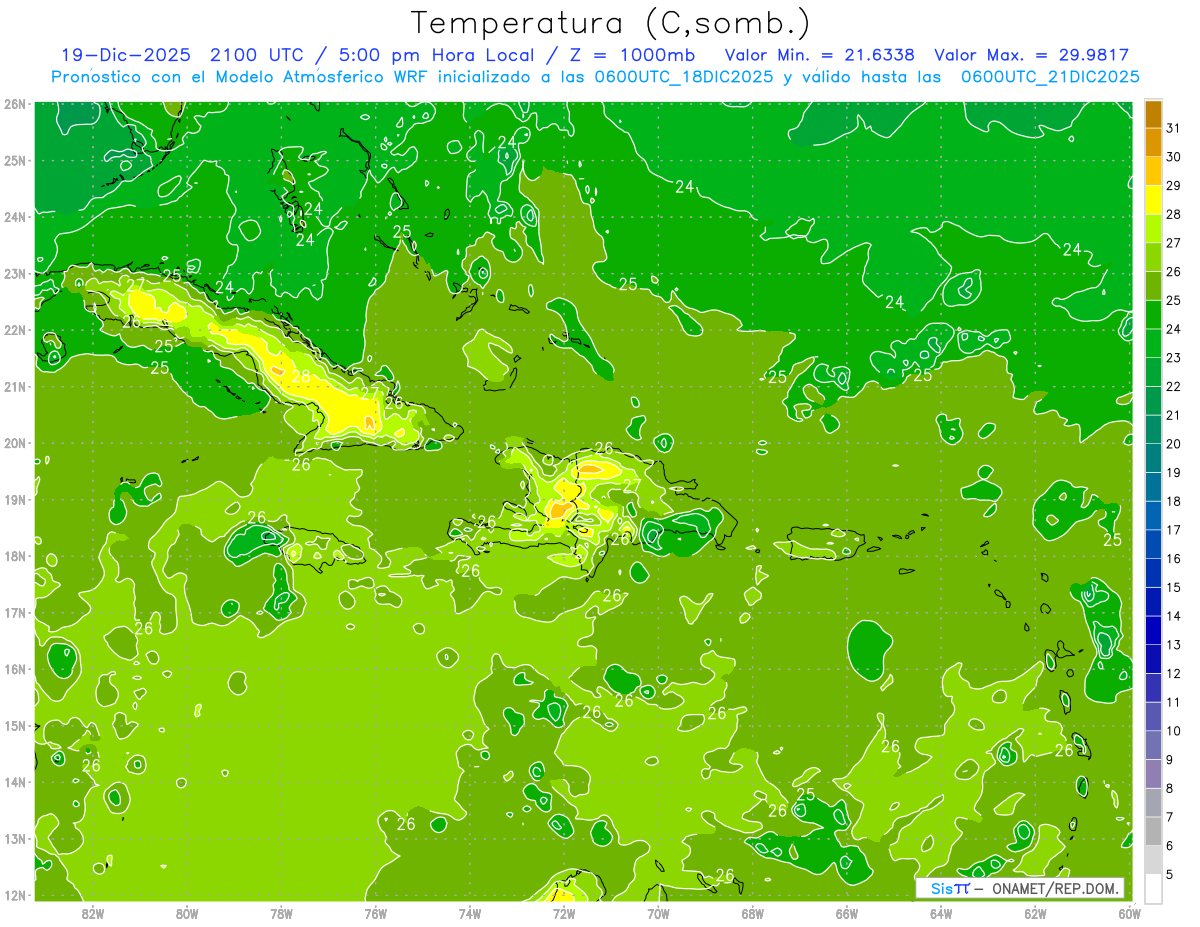Viewport: 1200px width, 927px height.
Task: Click the "70W" longitude axis label
Action: click(659, 912)
